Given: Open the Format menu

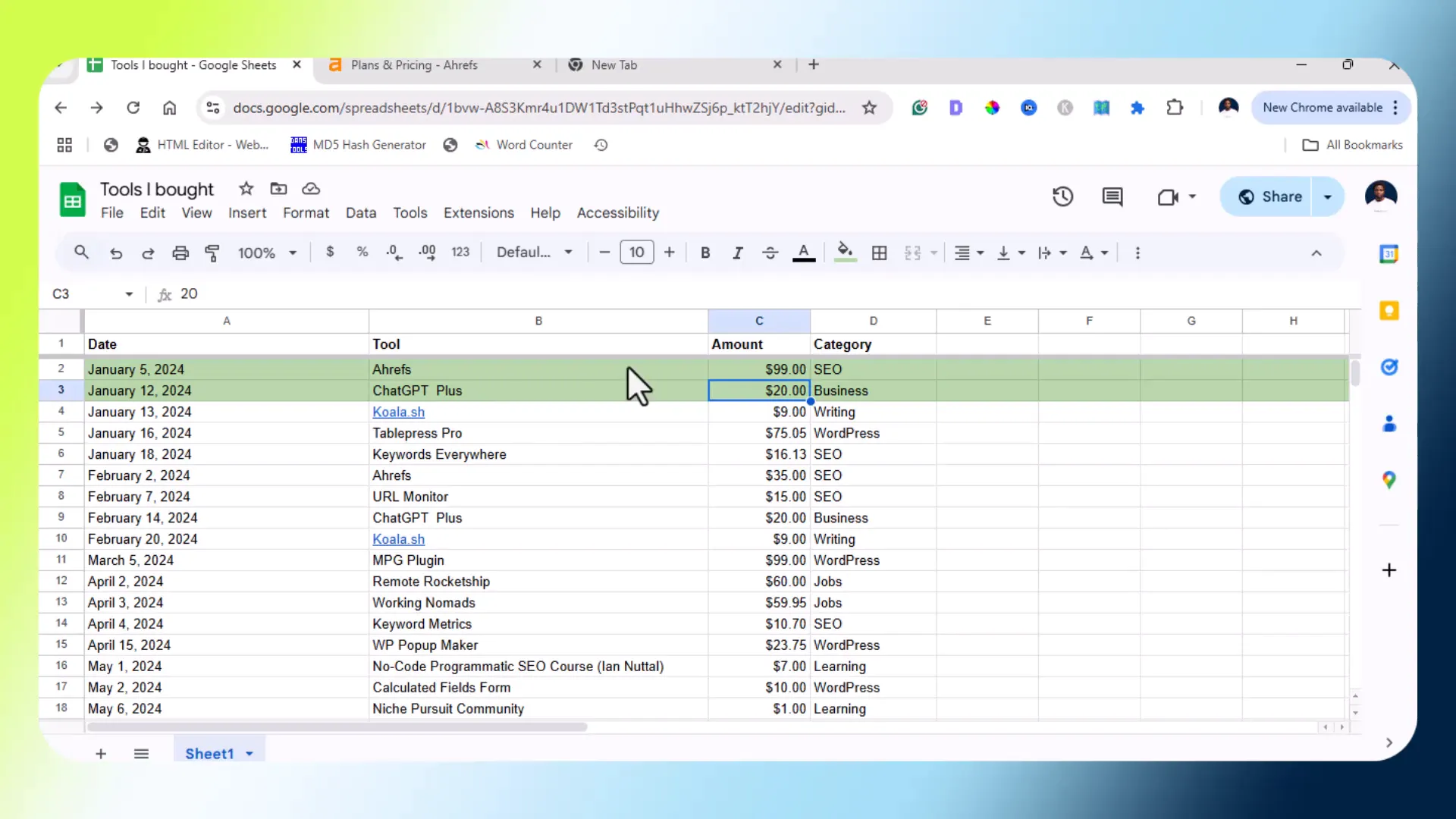Looking at the screenshot, I should click(306, 213).
